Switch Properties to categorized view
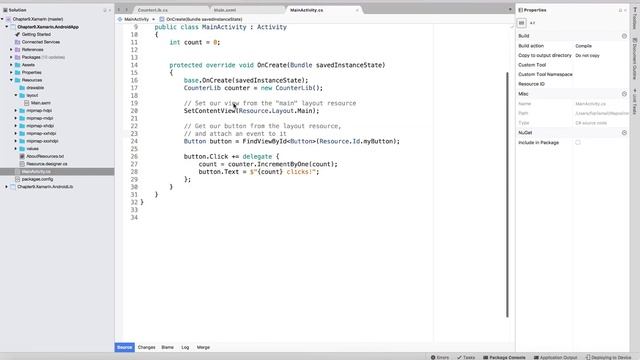 coord(522,23)
